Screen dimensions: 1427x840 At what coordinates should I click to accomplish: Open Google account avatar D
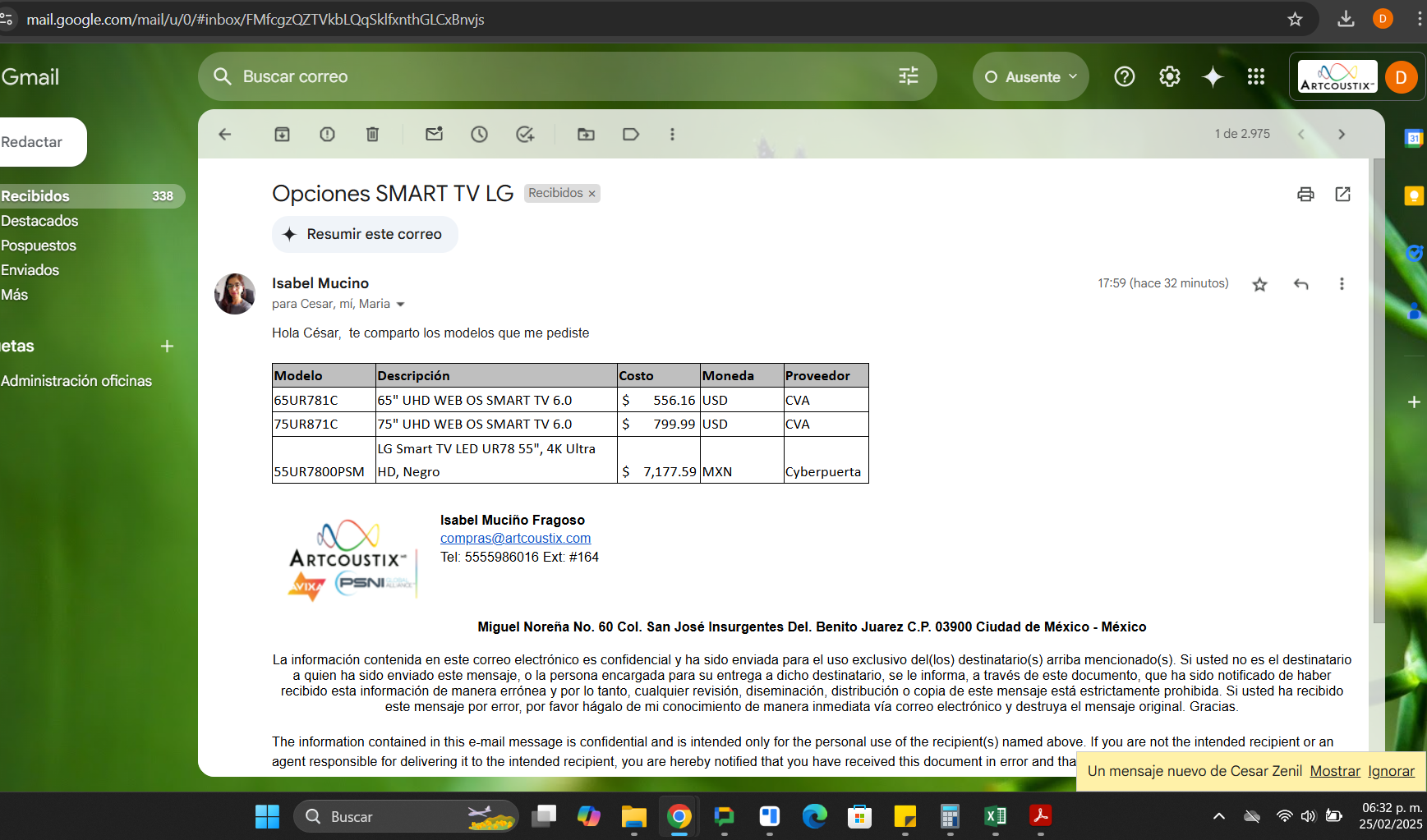coord(1401,77)
